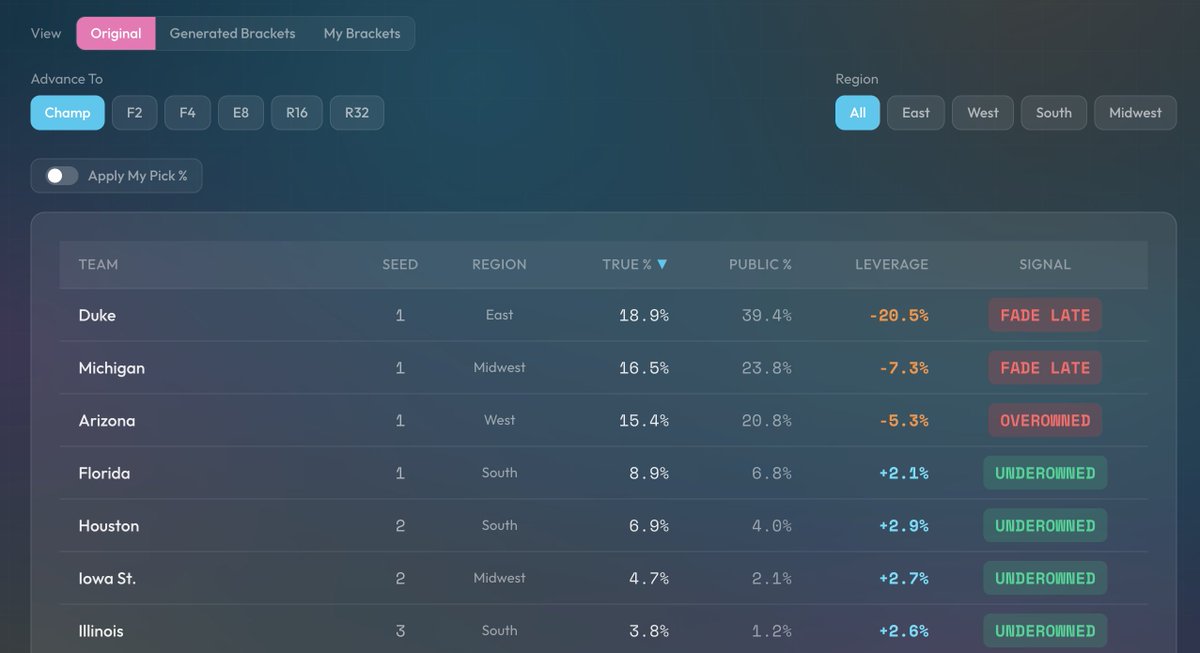Click Arizona's West region cell

[x=499, y=421]
